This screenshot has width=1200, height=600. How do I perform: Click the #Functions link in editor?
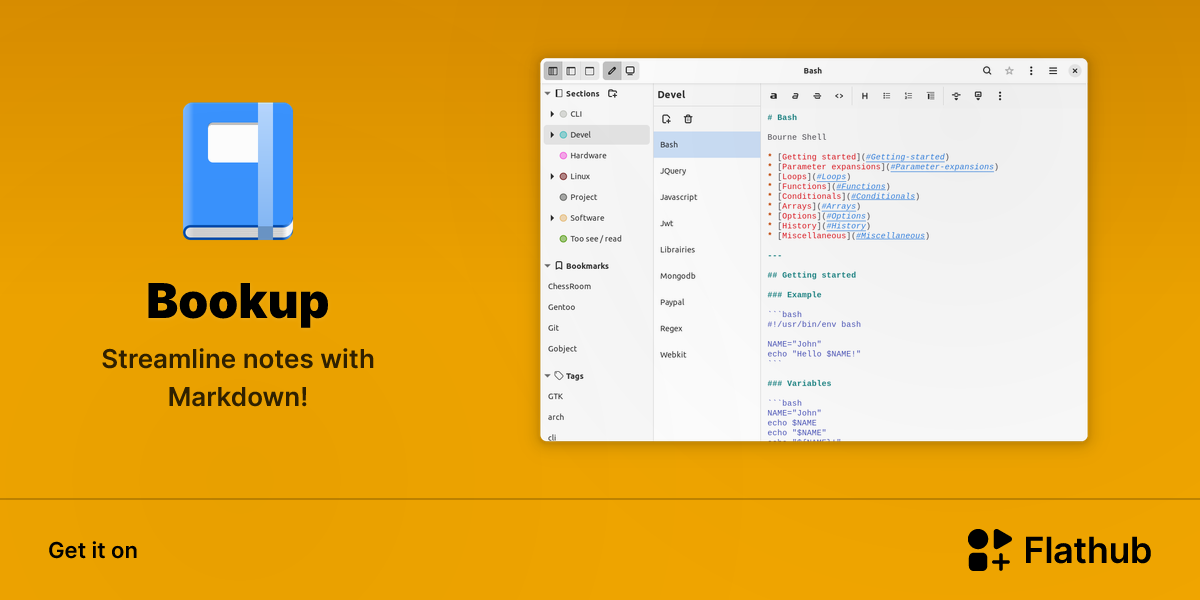tap(860, 187)
